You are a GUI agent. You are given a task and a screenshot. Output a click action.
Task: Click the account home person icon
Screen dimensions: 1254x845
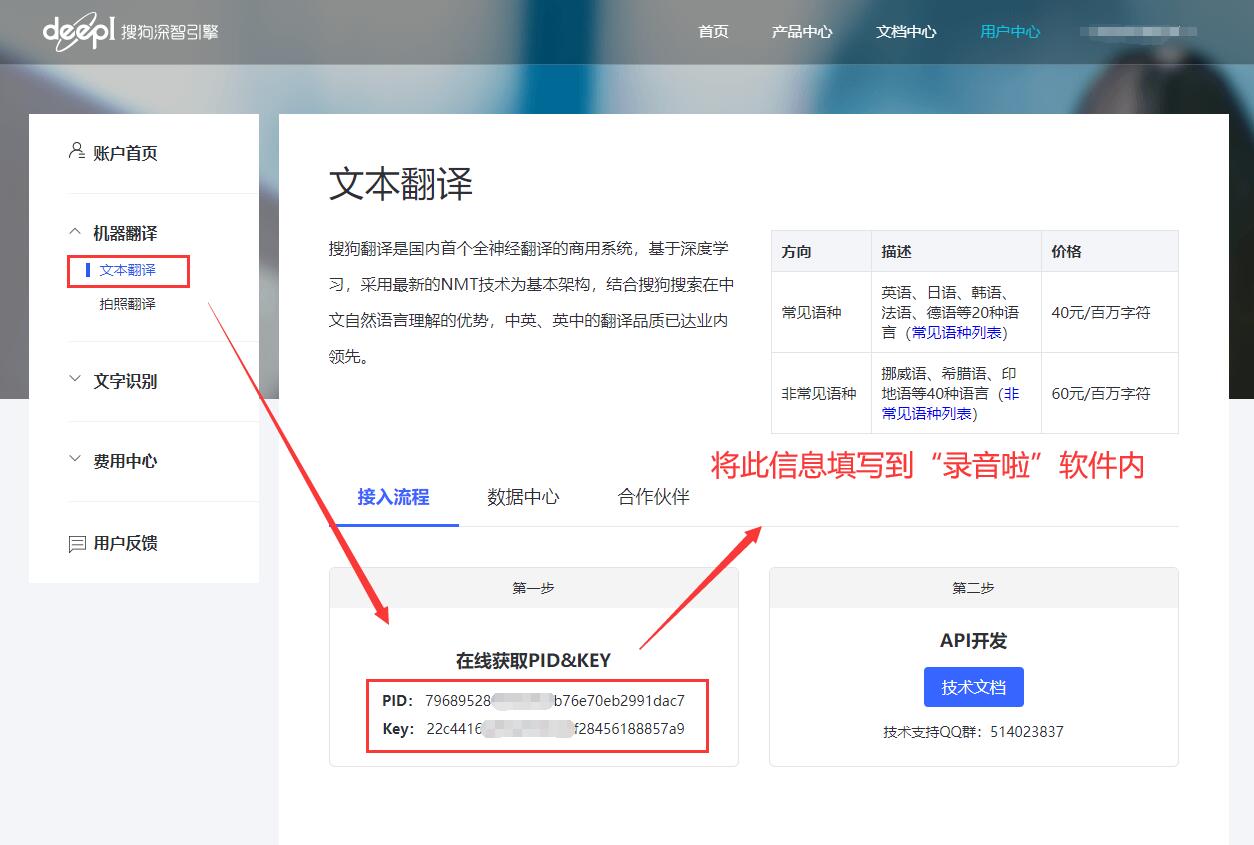pyautogui.click(x=76, y=152)
